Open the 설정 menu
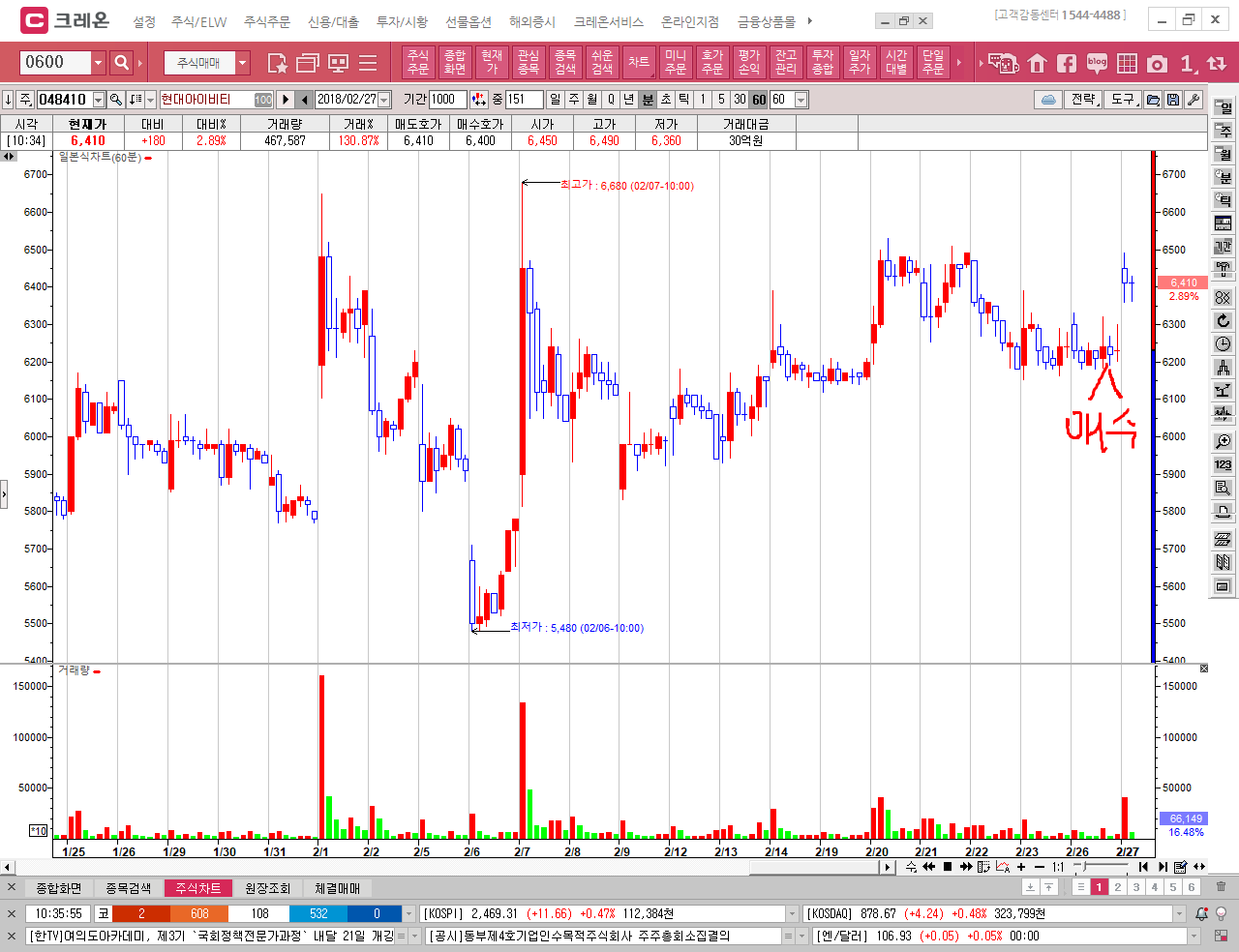This screenshot has width=1239, height=952. (144, 21)
